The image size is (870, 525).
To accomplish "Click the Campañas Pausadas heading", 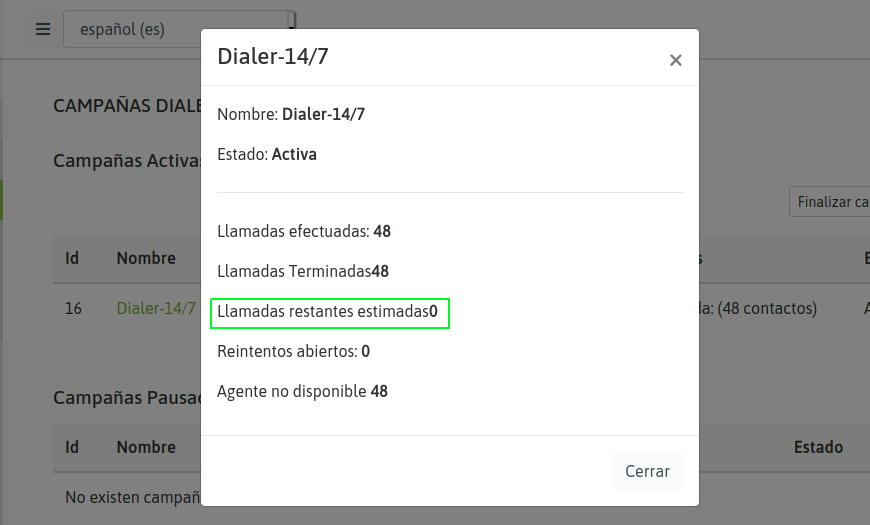I will pos(126,398).
